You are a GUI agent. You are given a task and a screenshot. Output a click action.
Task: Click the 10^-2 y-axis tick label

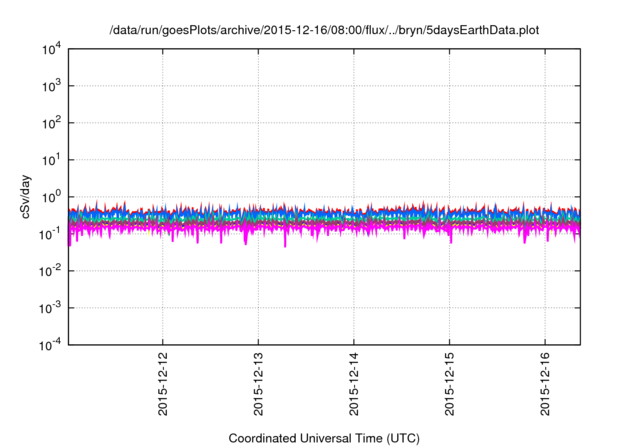point(50,271)
